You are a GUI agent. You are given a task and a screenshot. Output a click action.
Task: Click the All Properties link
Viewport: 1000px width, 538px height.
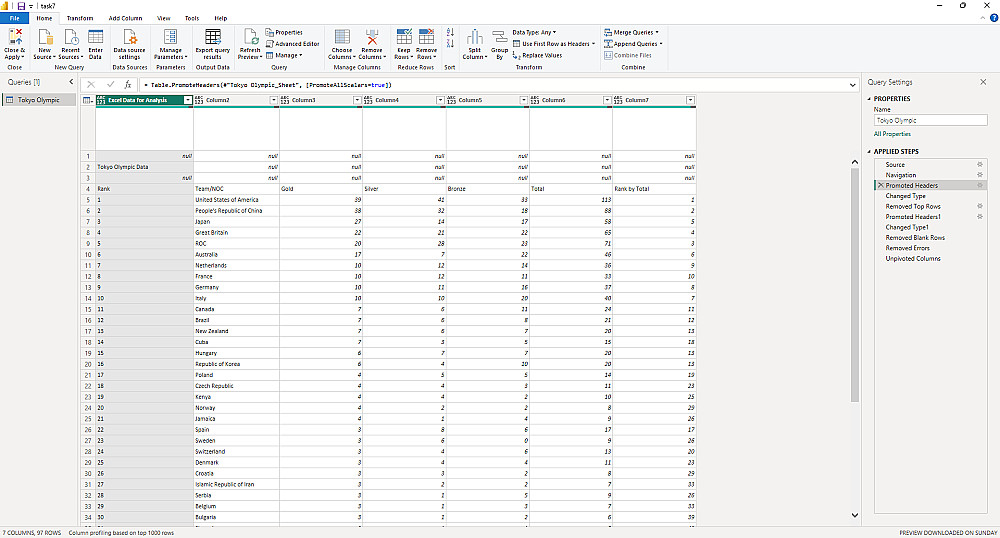coord(892,133)
